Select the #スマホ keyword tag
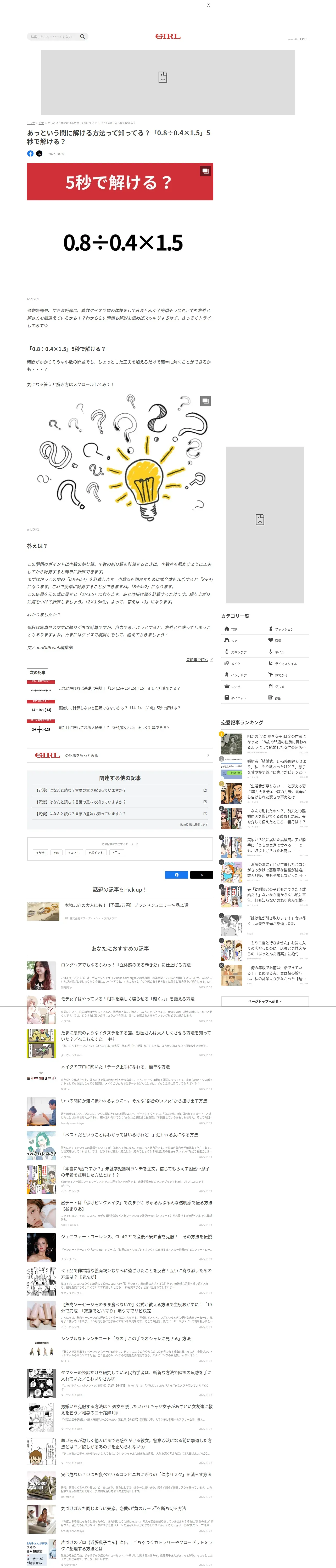 [74, 853]
